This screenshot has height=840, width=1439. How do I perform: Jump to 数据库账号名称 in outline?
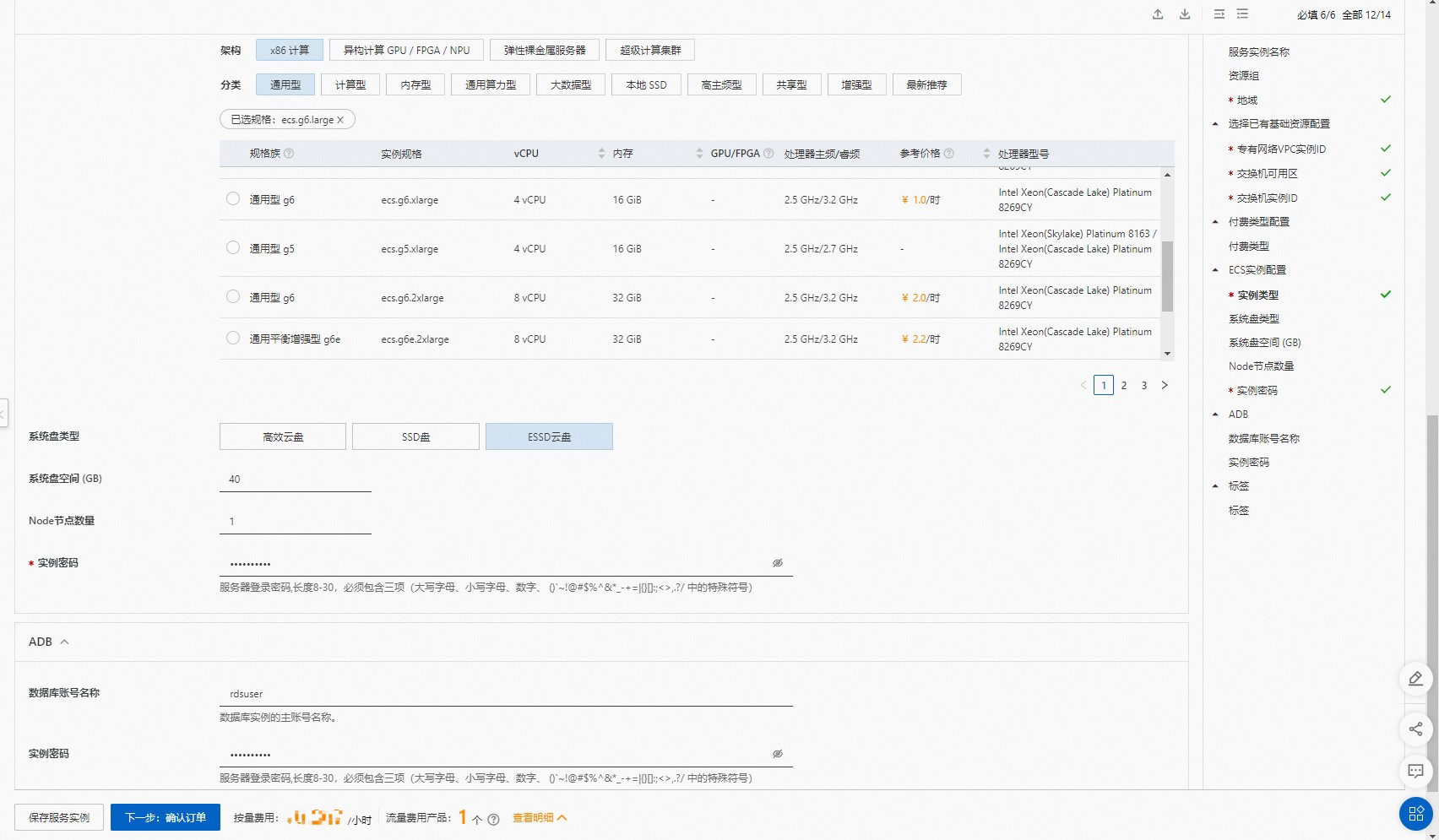coord(1263,439)
